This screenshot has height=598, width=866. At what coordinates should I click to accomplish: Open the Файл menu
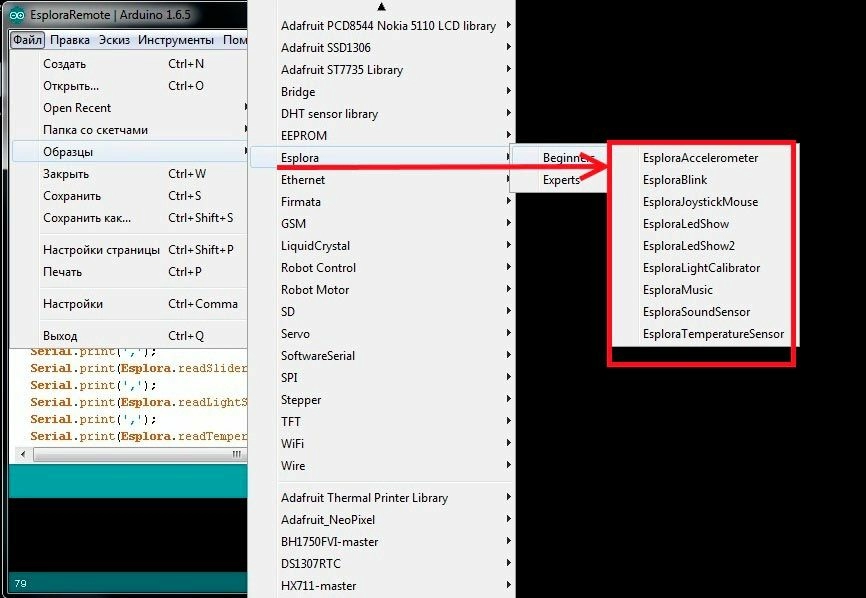coord(27,40)
